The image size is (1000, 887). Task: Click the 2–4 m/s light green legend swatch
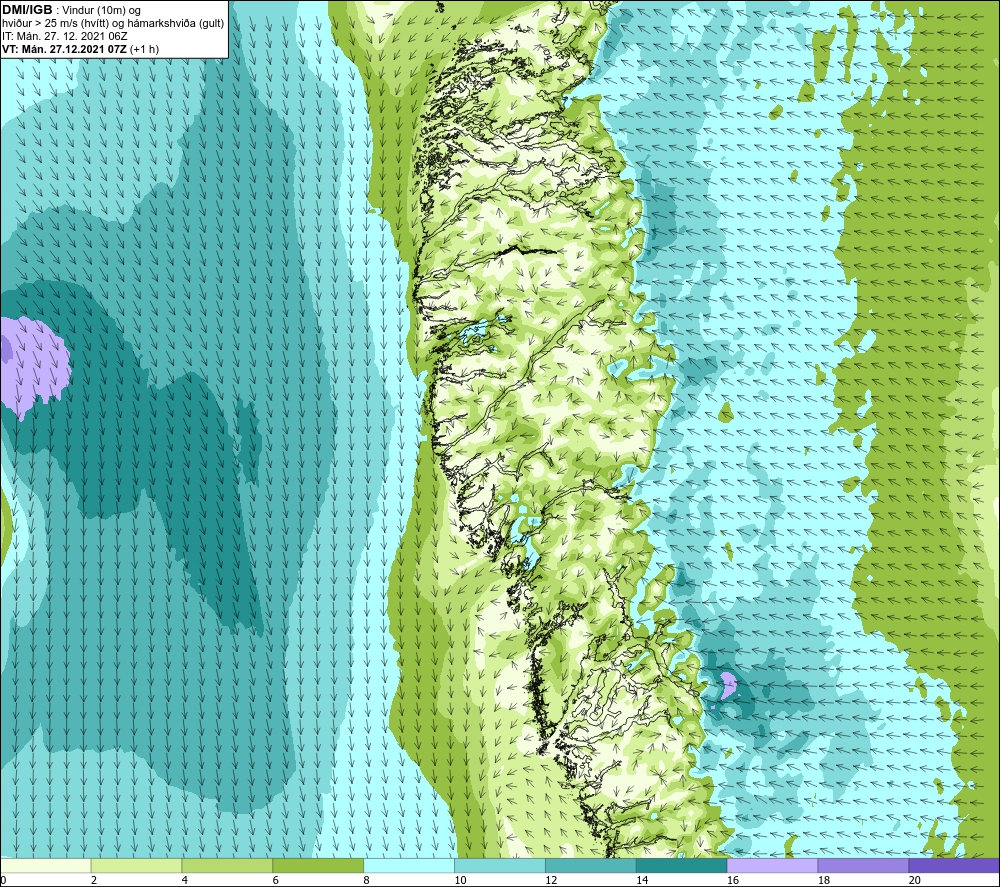click(136, 865)
